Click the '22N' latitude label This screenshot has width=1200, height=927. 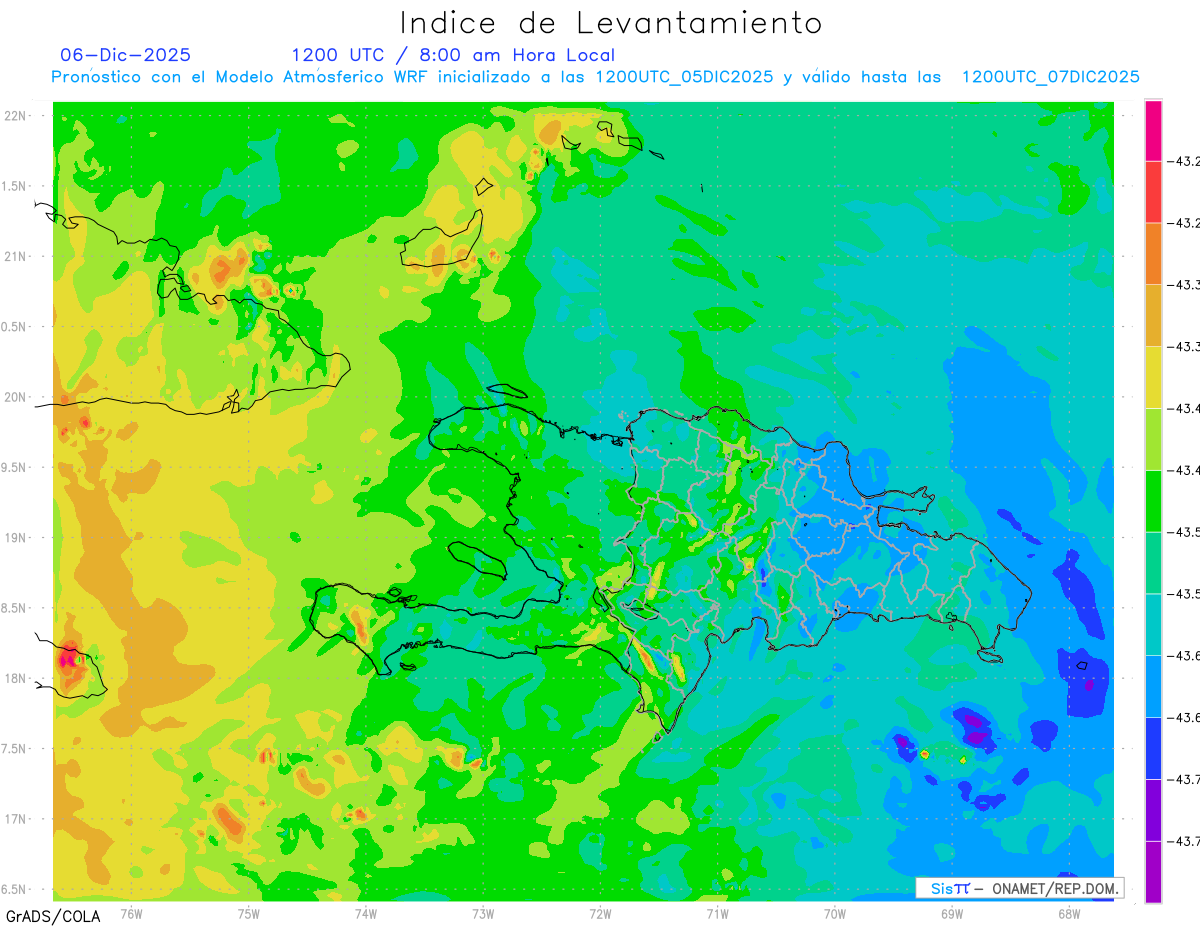pos(15,116)
